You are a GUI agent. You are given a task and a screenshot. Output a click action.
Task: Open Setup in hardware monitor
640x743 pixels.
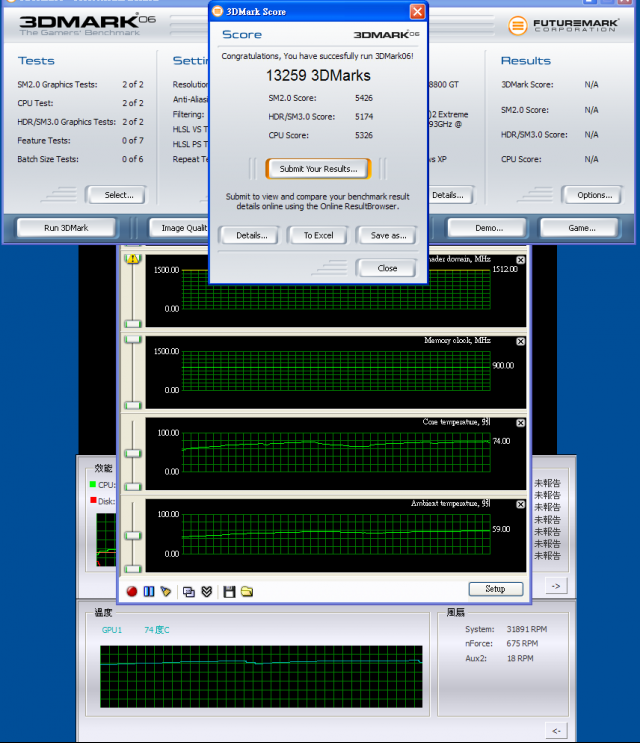tap(496, 589)
